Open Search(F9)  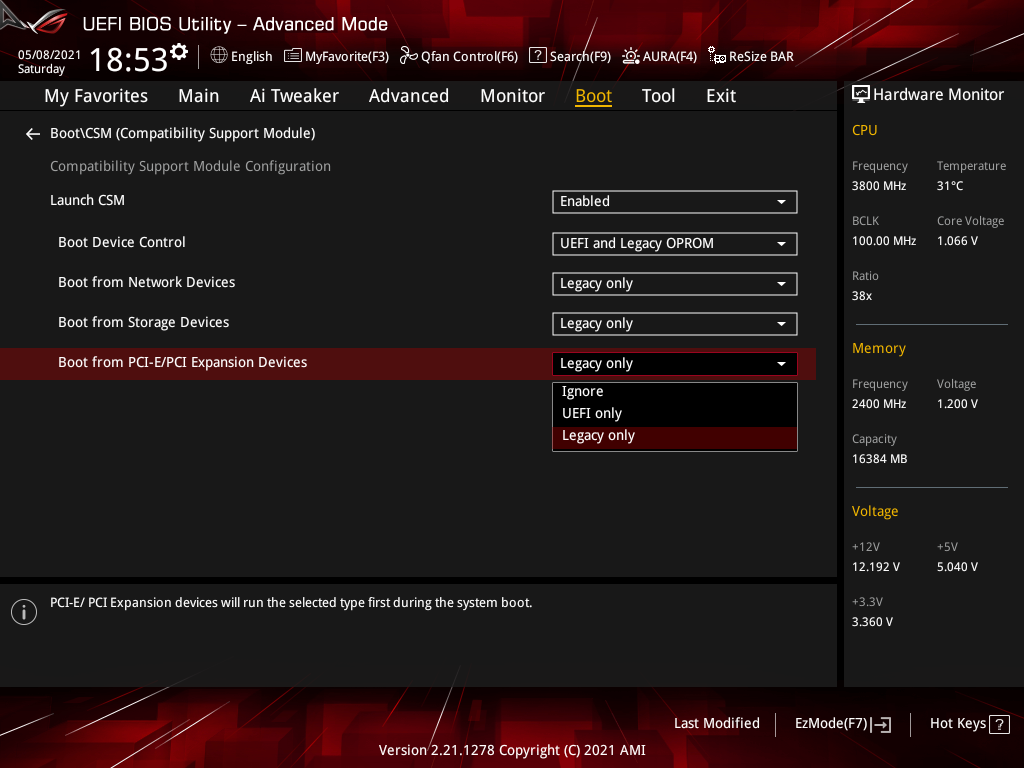click(x=570, y=56)
